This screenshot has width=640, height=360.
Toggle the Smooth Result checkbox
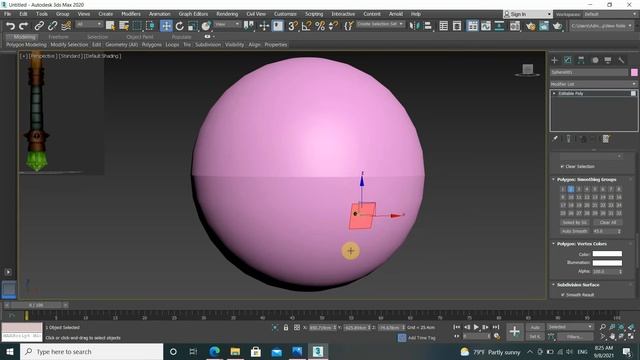[563, 294]
